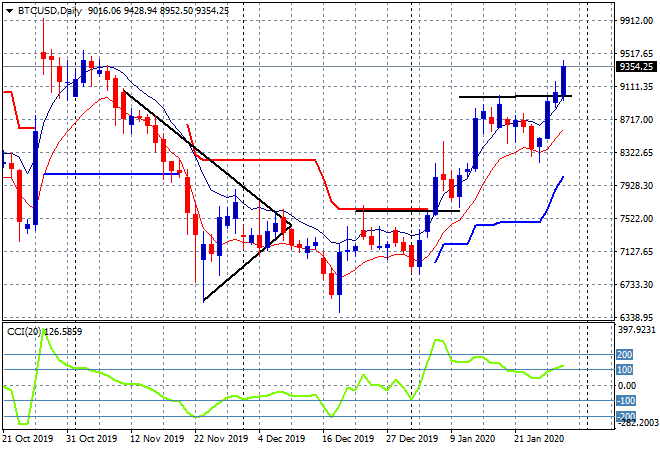Click price axis value 8322.65
Image resolution: width=660 pixels, height=450 pixels.
click(636, 152)
